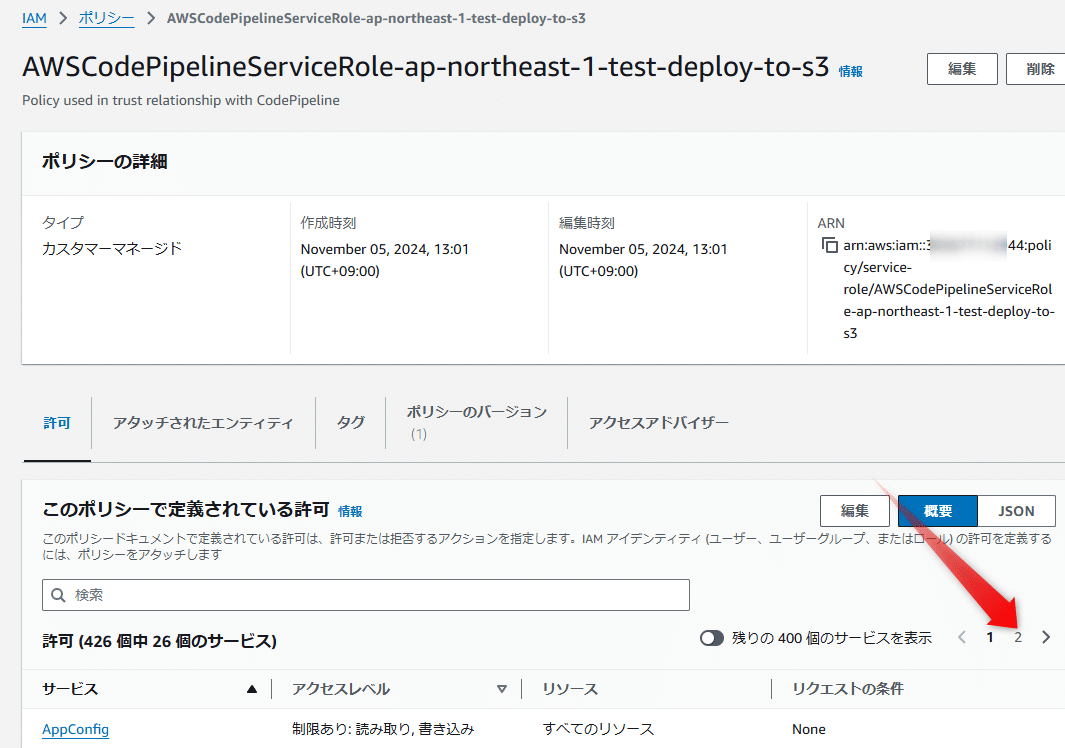Select the 概要 view for permissions
The image size is (1065, 748).
pyautogui.click(x=937, y=510)
